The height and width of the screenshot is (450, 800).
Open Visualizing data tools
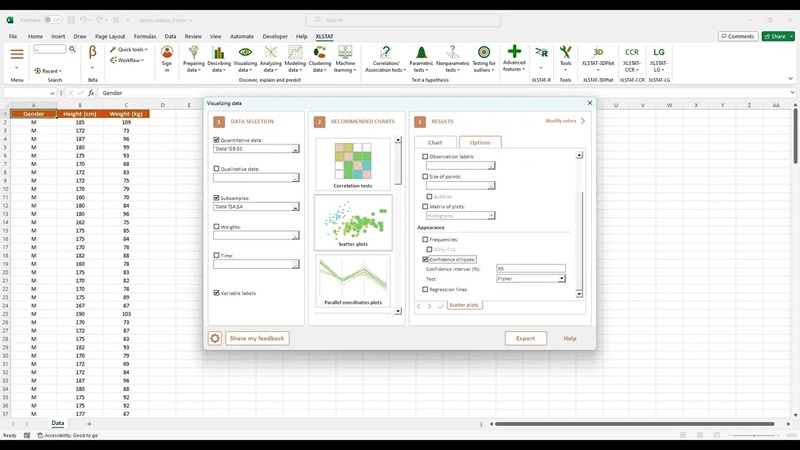click(245, 59)
